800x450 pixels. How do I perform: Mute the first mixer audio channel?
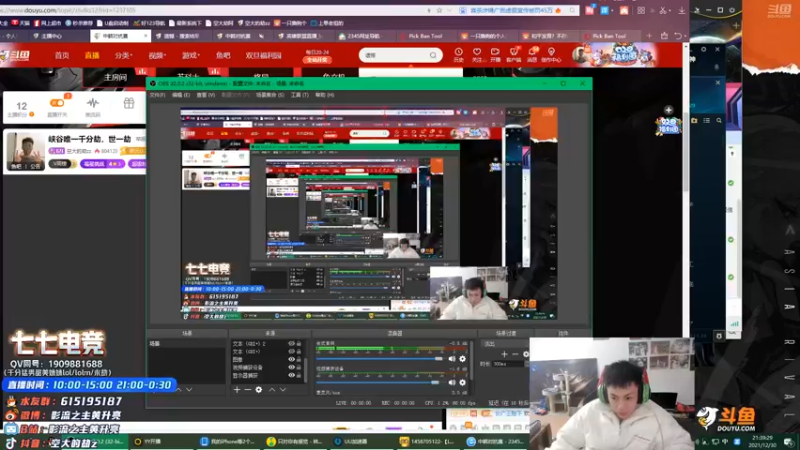pyautogui.click(x=452, y=359)
